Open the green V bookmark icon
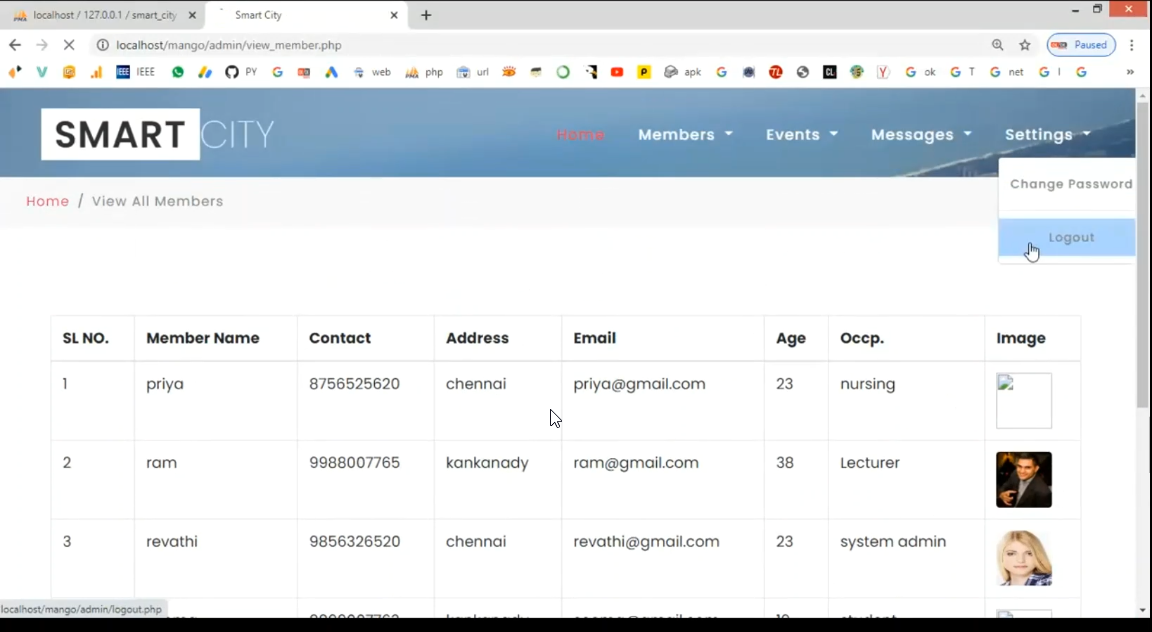 tap(42, 72)
